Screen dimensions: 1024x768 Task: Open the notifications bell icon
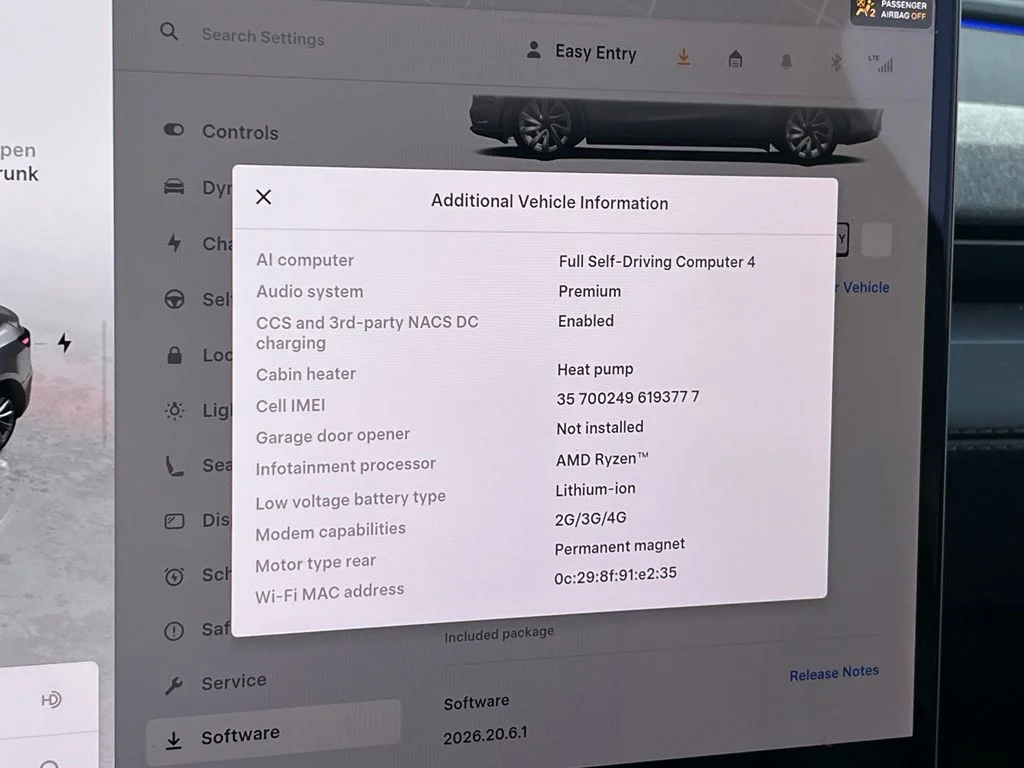786,61
